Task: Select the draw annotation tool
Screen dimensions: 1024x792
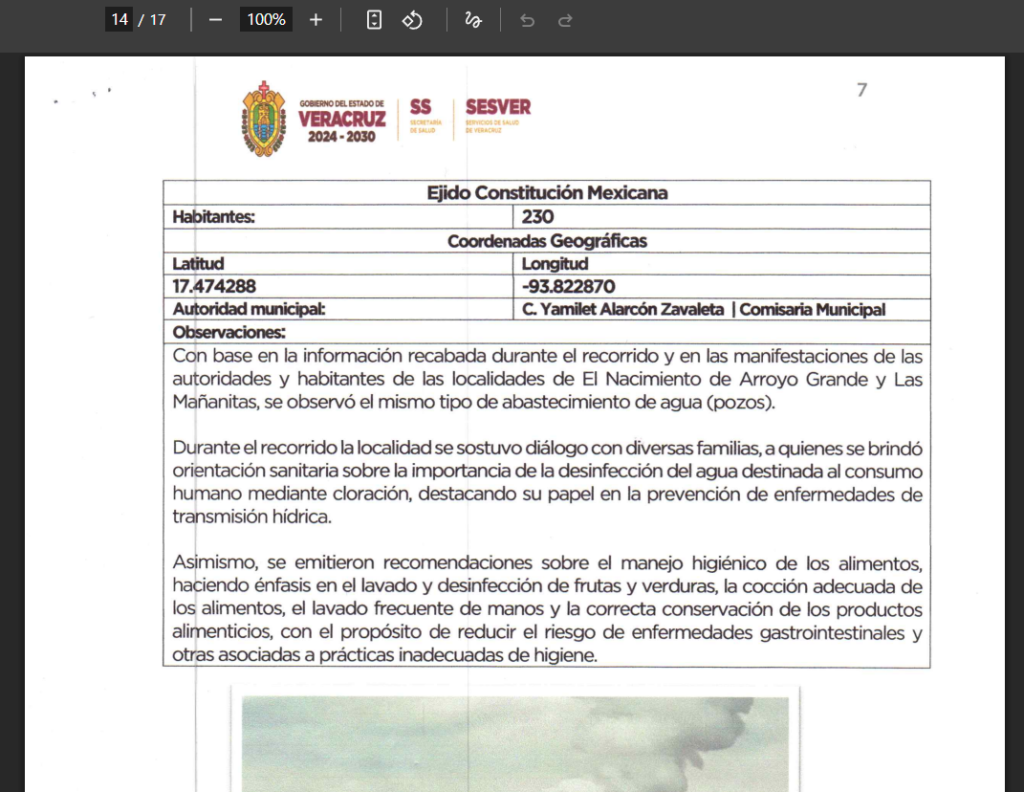Action: pos(473,20)
